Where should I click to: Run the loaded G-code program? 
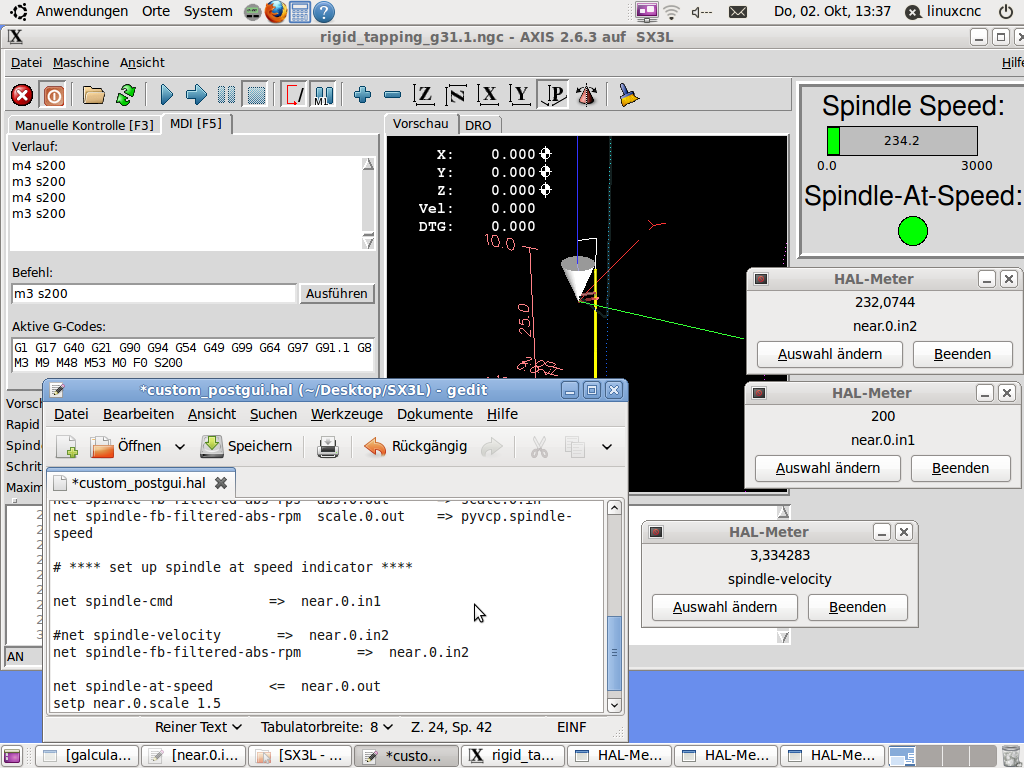click(167, 95)
